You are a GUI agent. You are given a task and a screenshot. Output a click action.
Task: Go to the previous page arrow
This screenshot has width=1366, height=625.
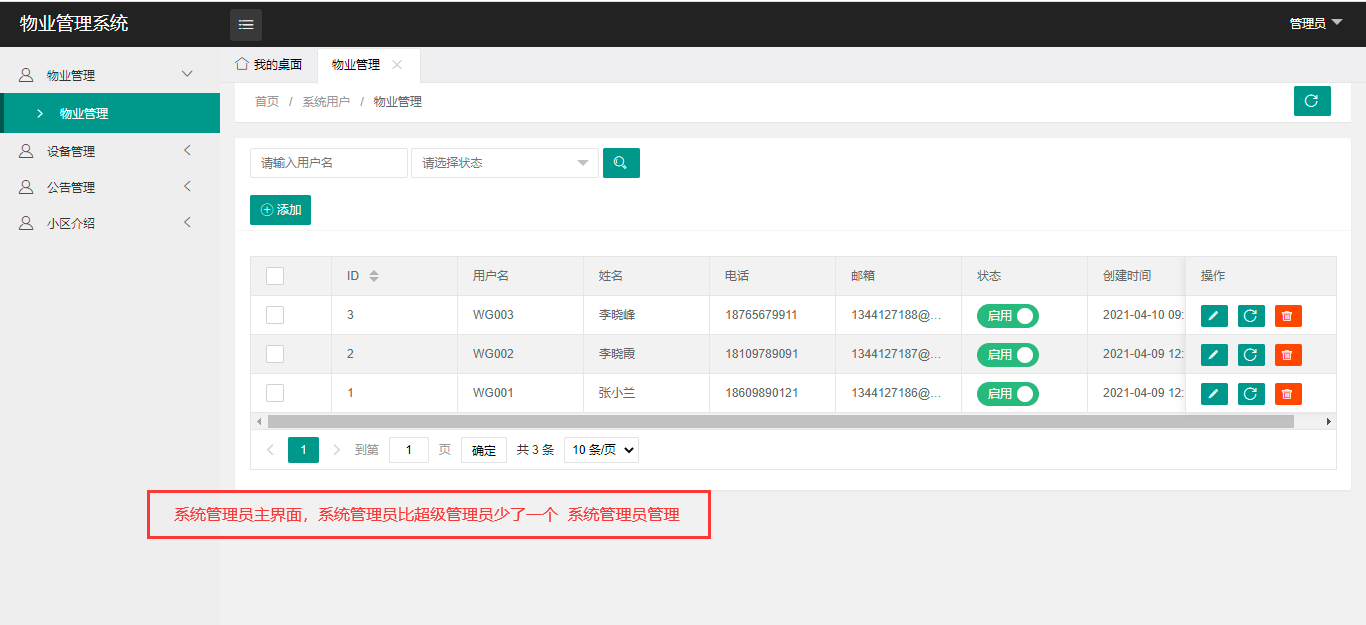[270, 450]
